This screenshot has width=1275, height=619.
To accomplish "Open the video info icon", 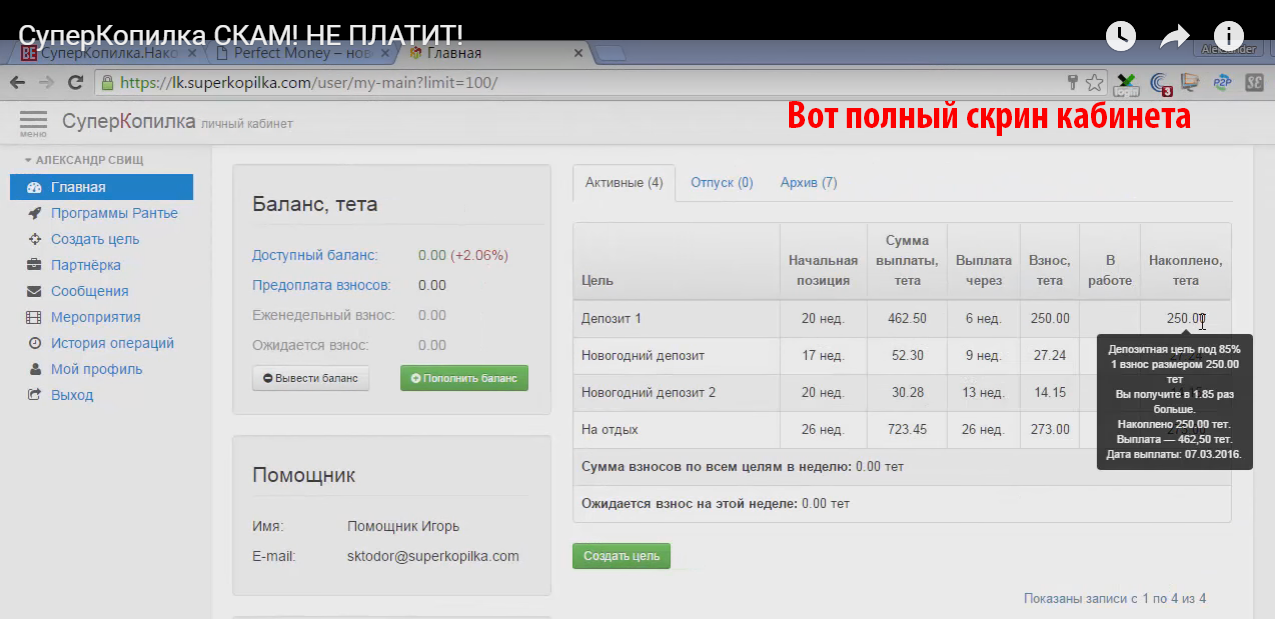I will tap(1228, 36).
